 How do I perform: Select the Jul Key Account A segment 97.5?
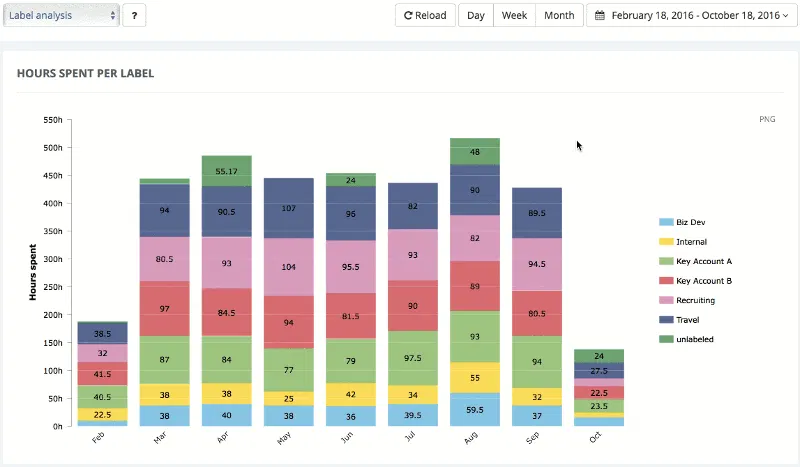(x=413, y=358)
